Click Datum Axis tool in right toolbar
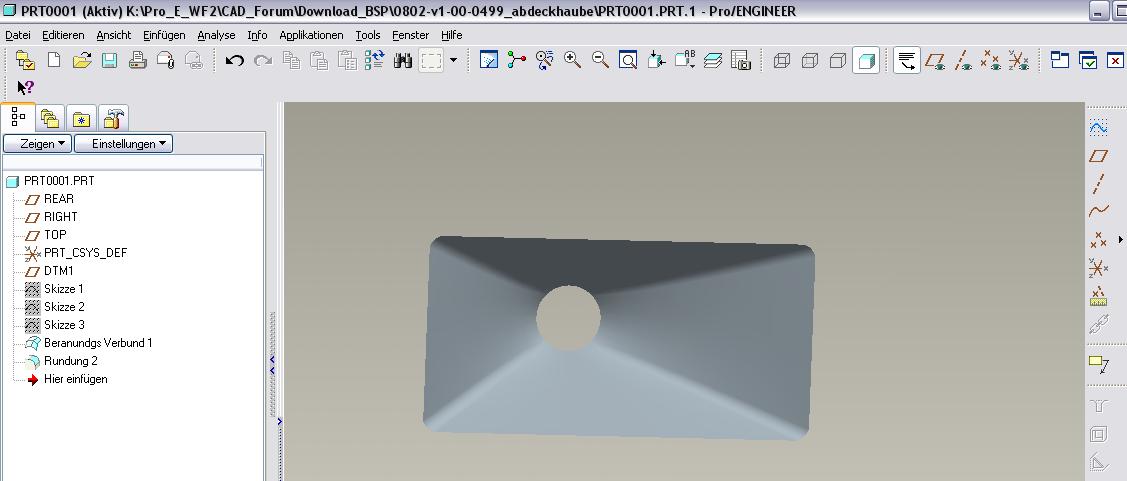The image size is (1127, 481). [x=1098, y=183]
